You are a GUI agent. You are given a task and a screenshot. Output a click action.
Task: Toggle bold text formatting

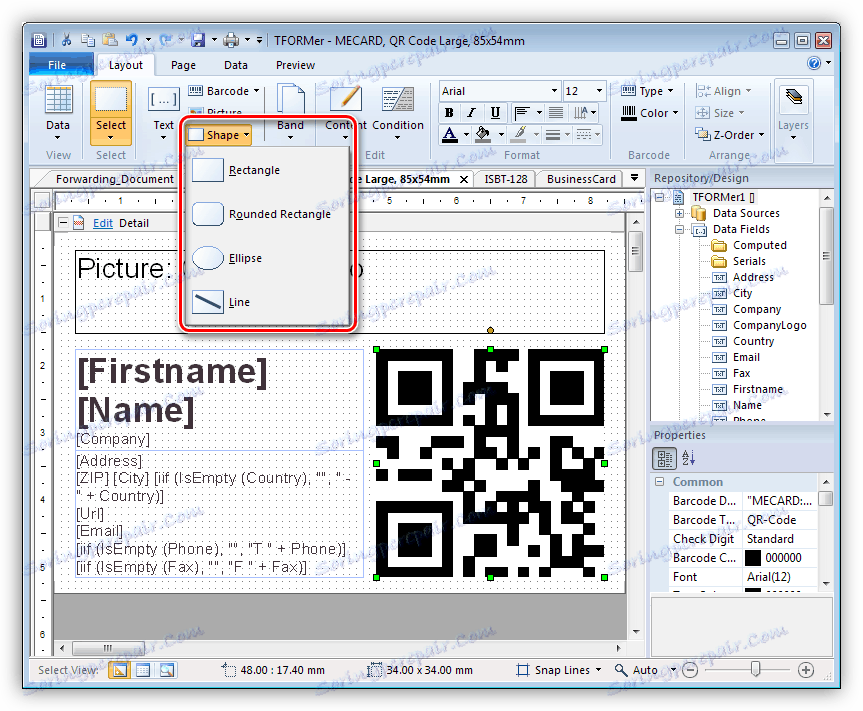click(x=450, y=113)
